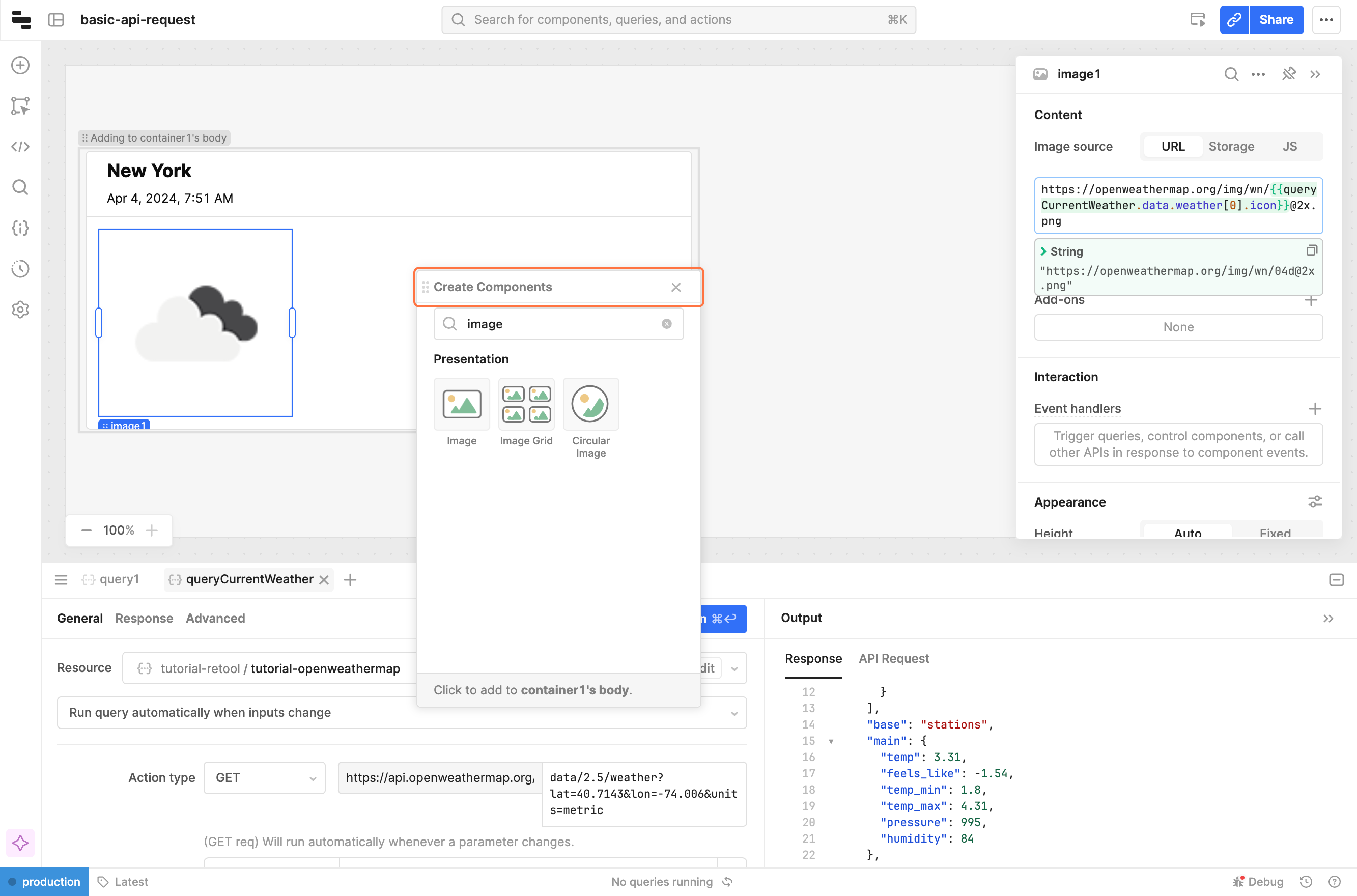The height and width of the screenshot is (896, 1357).
Task: Open the Advanced tab of the query
Action: (215, 618)
